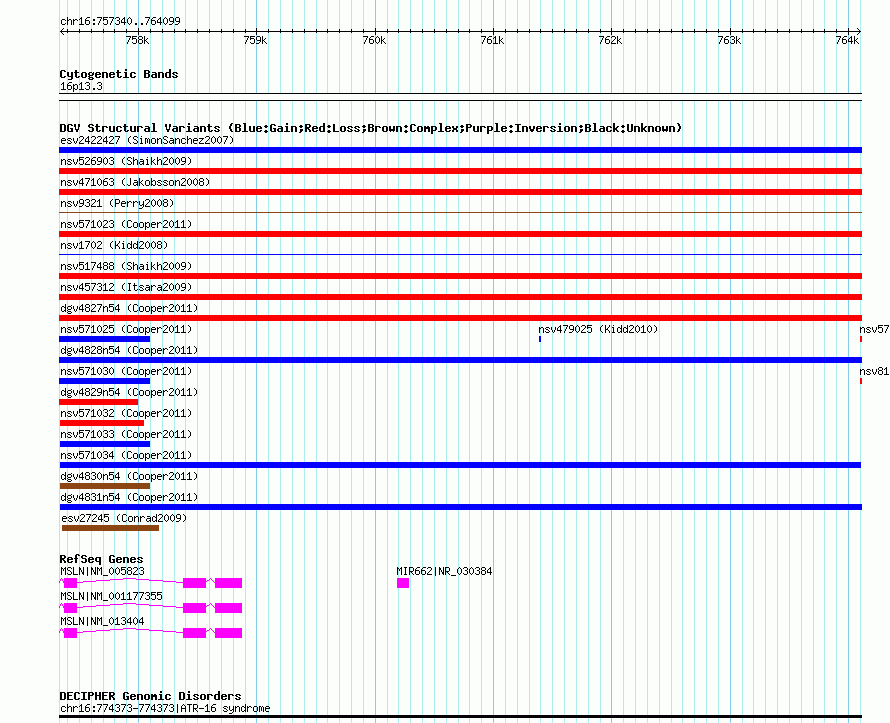Open the nsv571030 (Cooper2011) label

click(126, 371)
